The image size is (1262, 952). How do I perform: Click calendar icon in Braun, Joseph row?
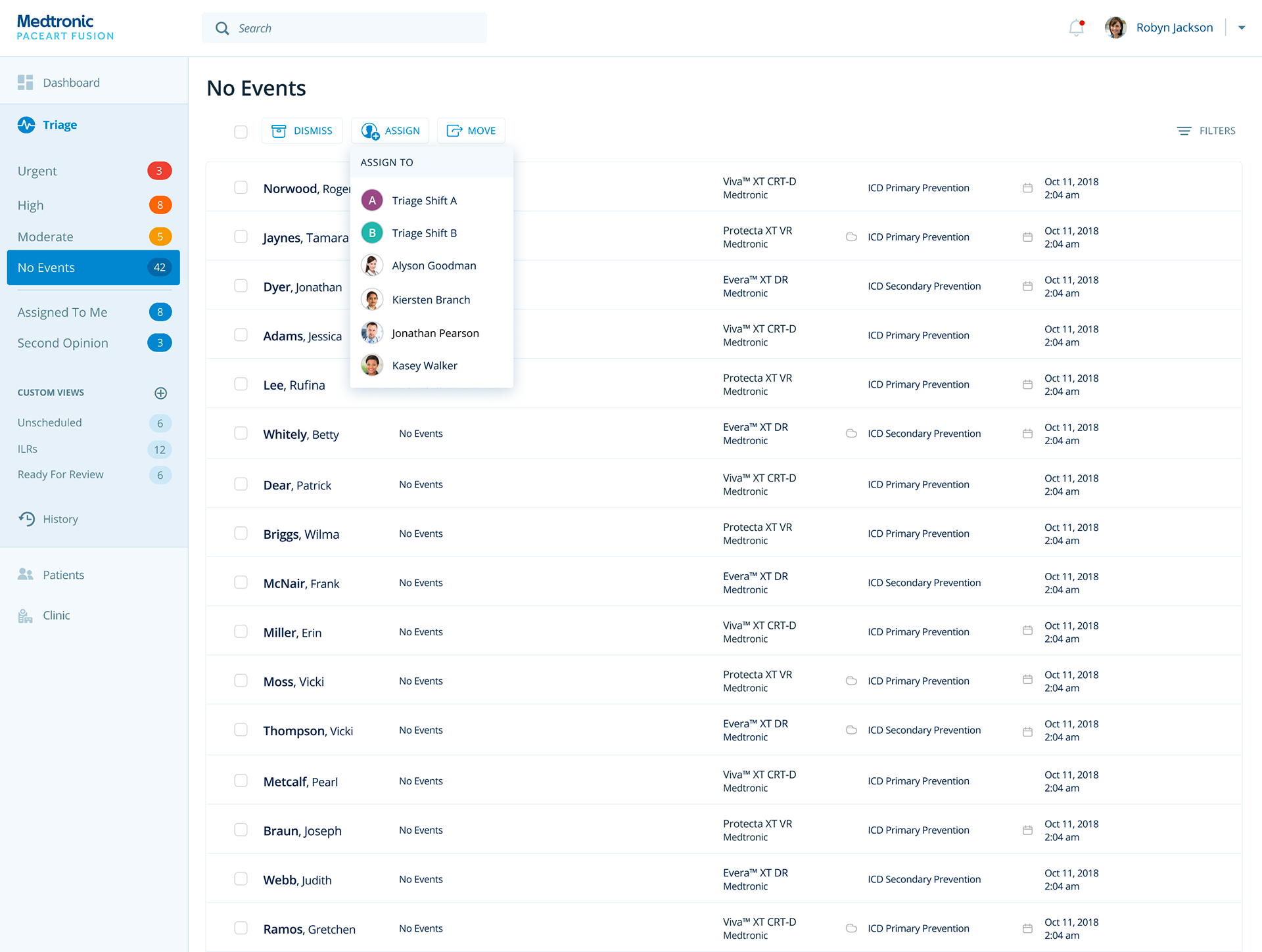click(x=1027, y=830)
